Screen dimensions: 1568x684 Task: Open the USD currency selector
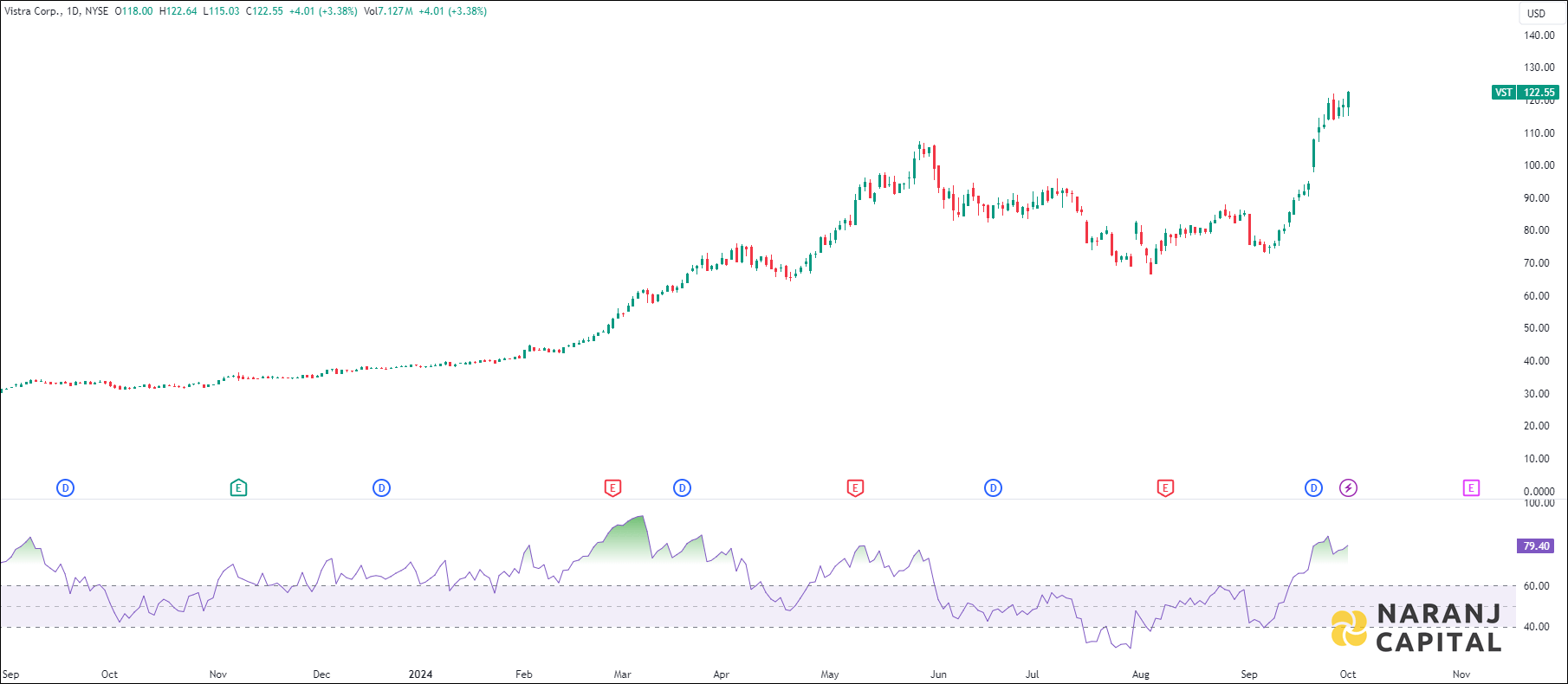(1536, 13)
